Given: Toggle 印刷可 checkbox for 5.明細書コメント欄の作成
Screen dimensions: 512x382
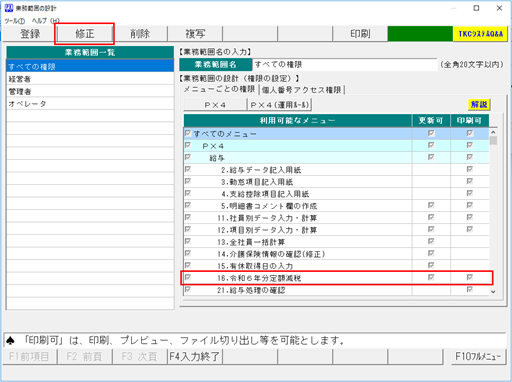Looking at the screenshot, I should (x=470, y=205).
